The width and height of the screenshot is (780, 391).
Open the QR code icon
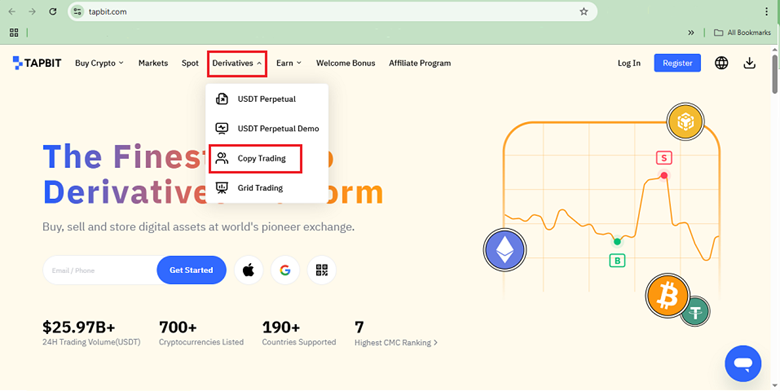click(322, 270)
